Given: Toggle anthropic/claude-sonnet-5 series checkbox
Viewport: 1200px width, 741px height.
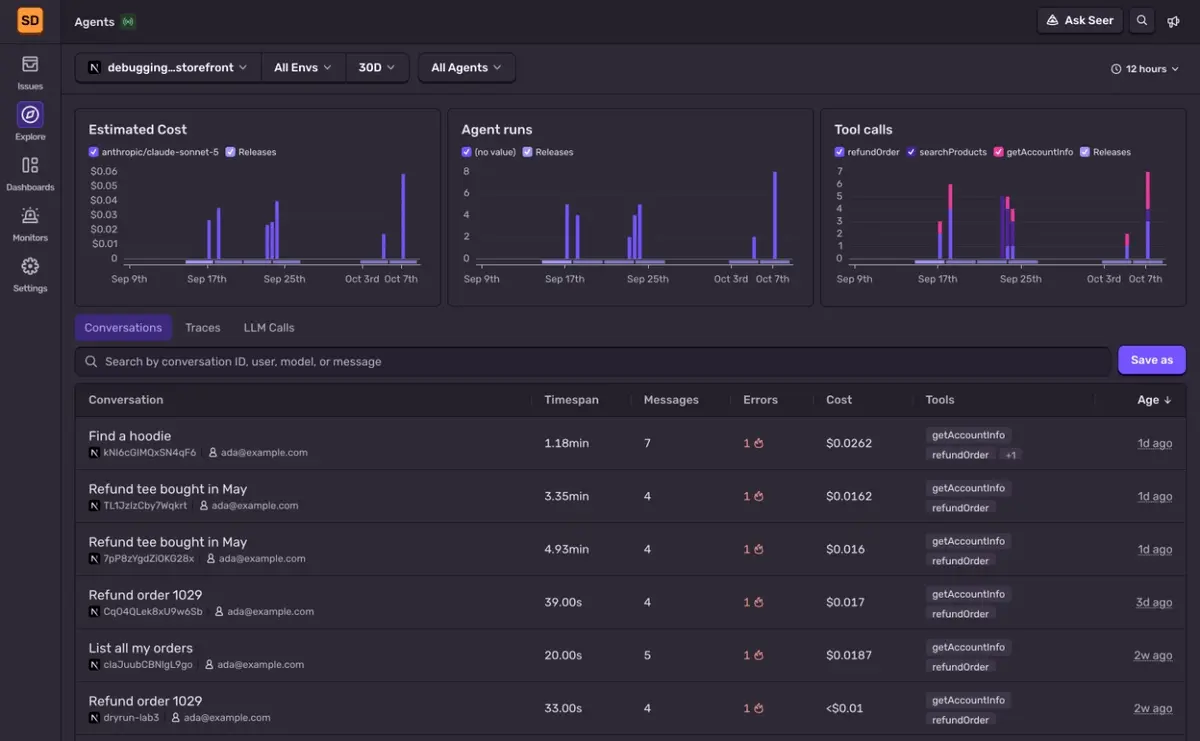Looking at the screenshot, I should (94, 152).
